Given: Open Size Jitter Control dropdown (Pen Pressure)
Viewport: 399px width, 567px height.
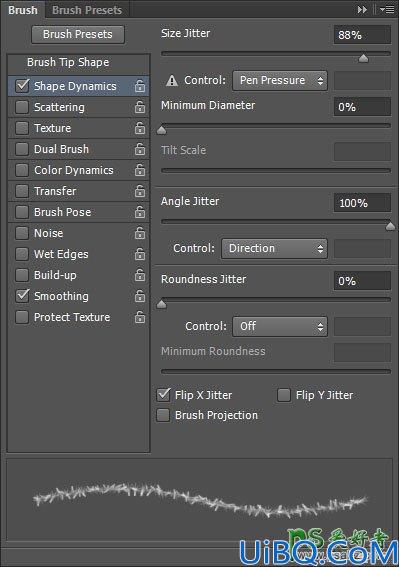Looking at the screenshot, I should click(x=280, y=80).
